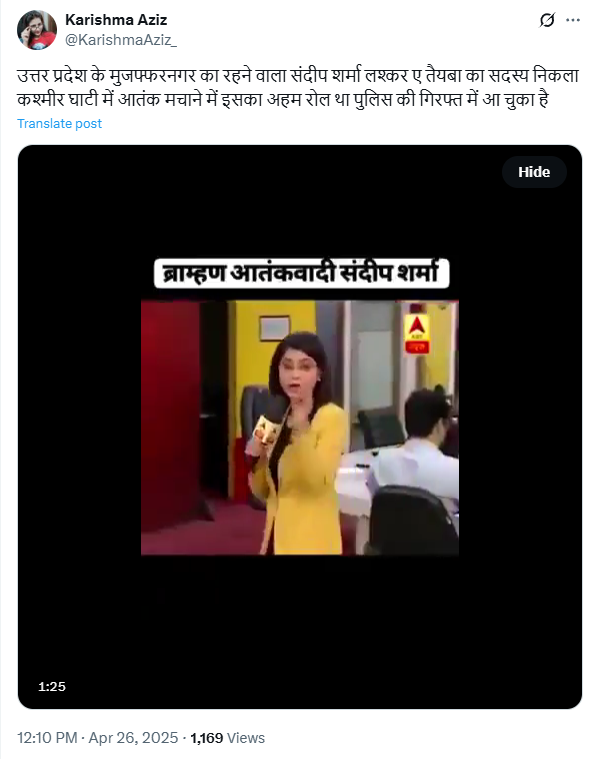Click the ABP News logo in the video
The height and width of the screenshot is (759, 597).
(417, 334)
